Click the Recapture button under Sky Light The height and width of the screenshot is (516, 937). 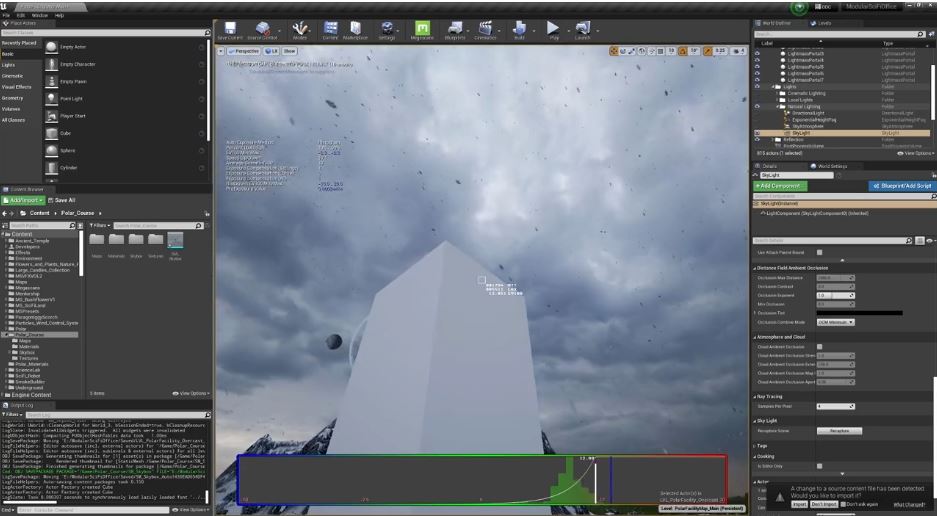(838, 431)
